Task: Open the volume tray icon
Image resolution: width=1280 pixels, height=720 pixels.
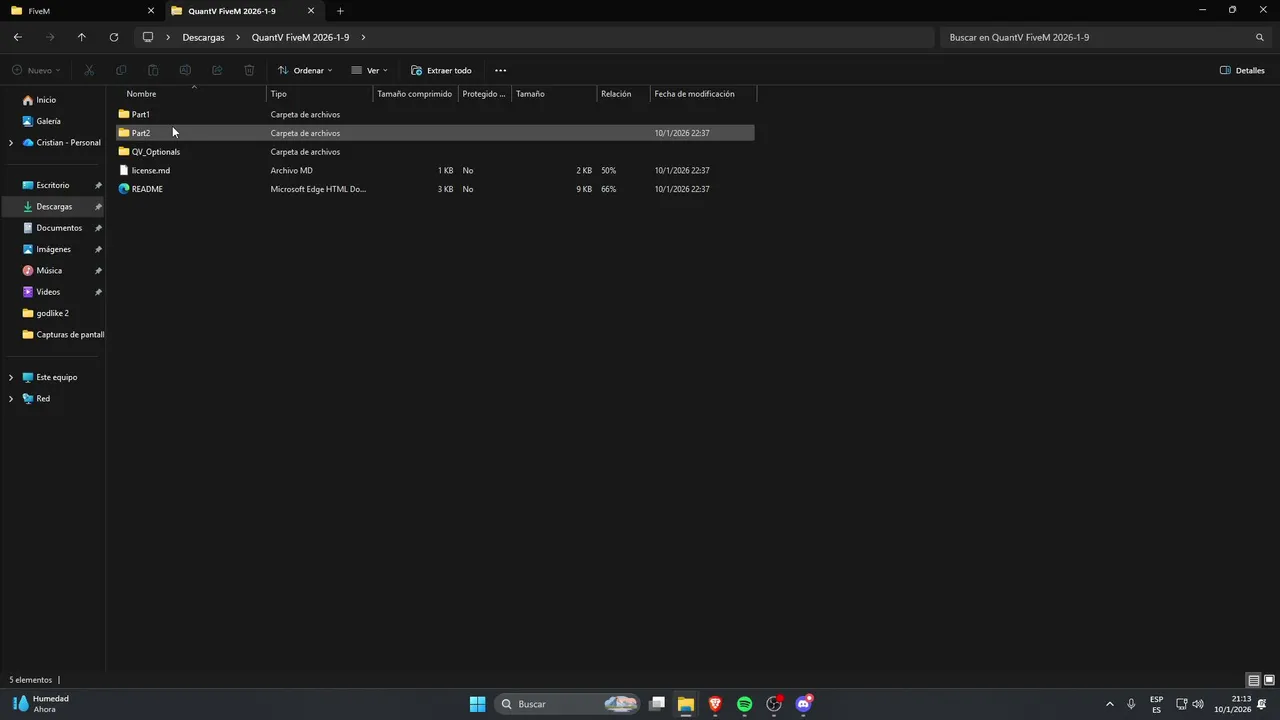Action: 1198,704
